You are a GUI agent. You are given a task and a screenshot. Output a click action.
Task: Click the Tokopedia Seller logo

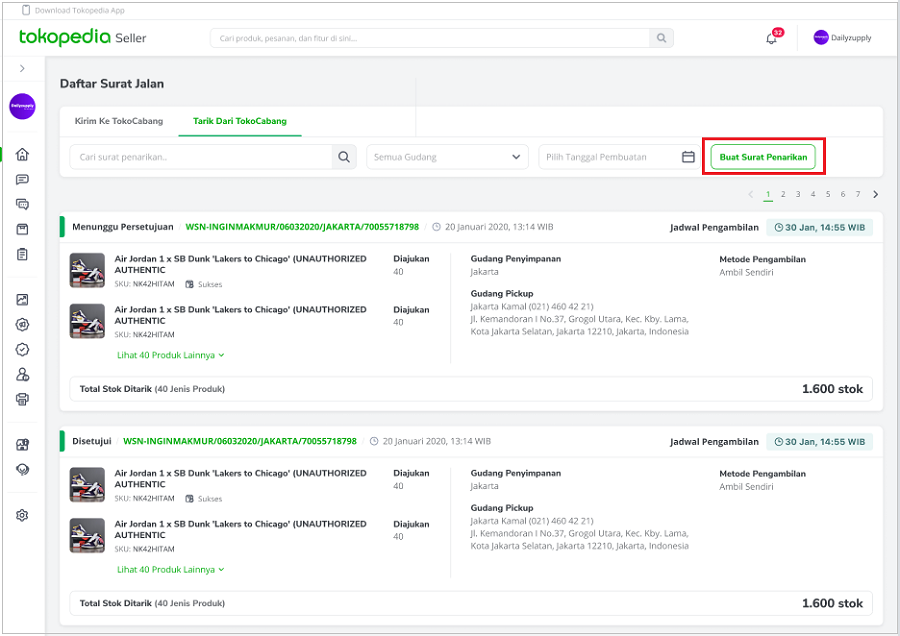(x=83, y=37)
